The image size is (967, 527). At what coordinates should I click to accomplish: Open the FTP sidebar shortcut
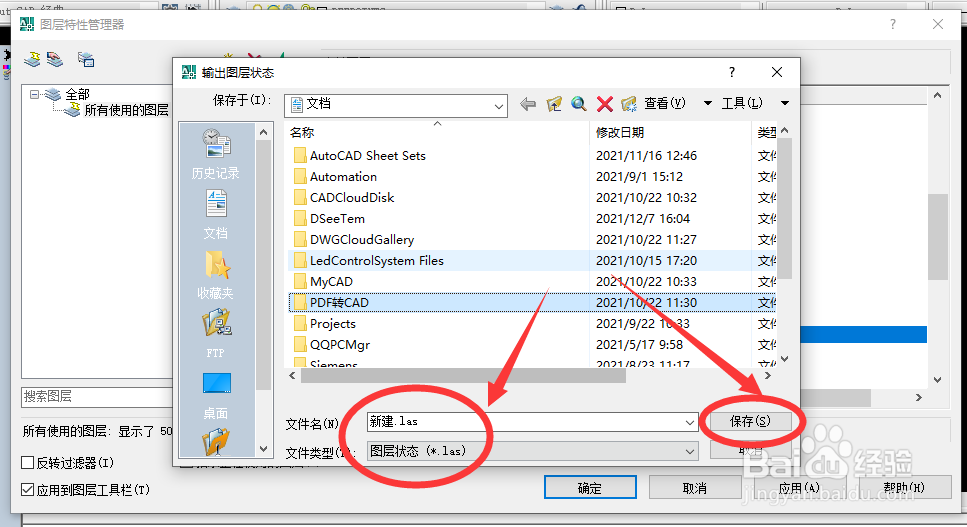(x=215, y=334)
